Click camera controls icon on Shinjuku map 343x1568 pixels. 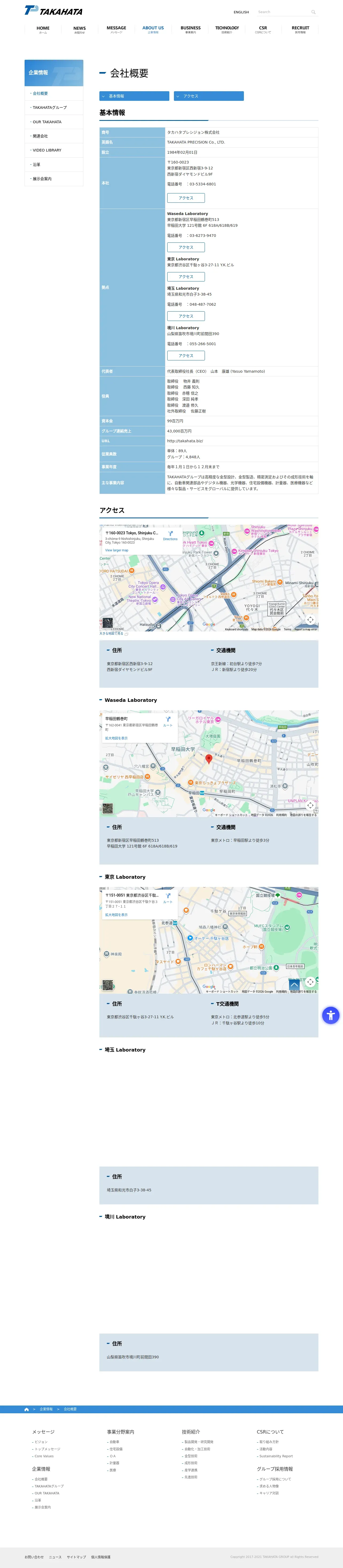[x=310, y=620]
